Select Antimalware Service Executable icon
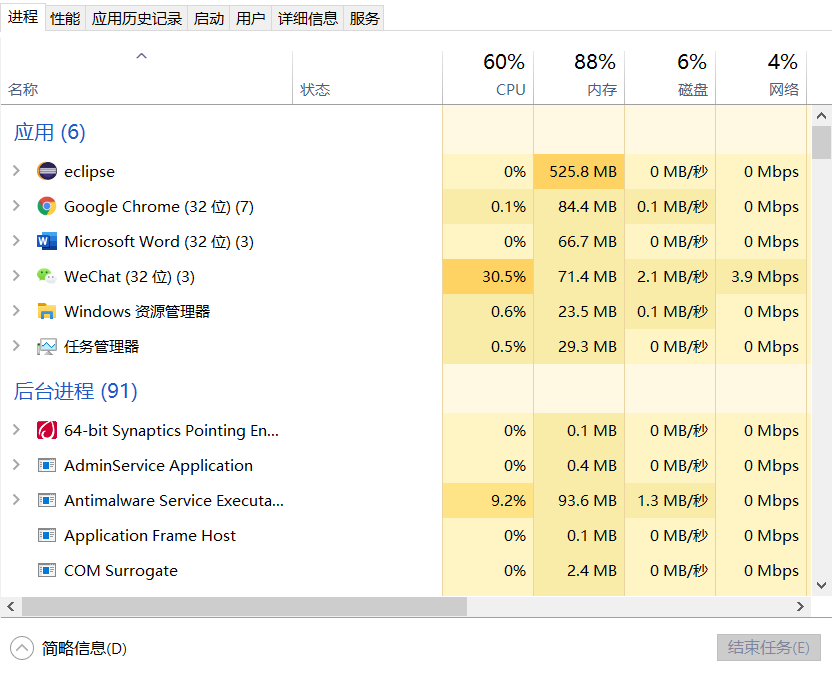The width and height of the screenshot is (832, 678). [x=47, y=500]
